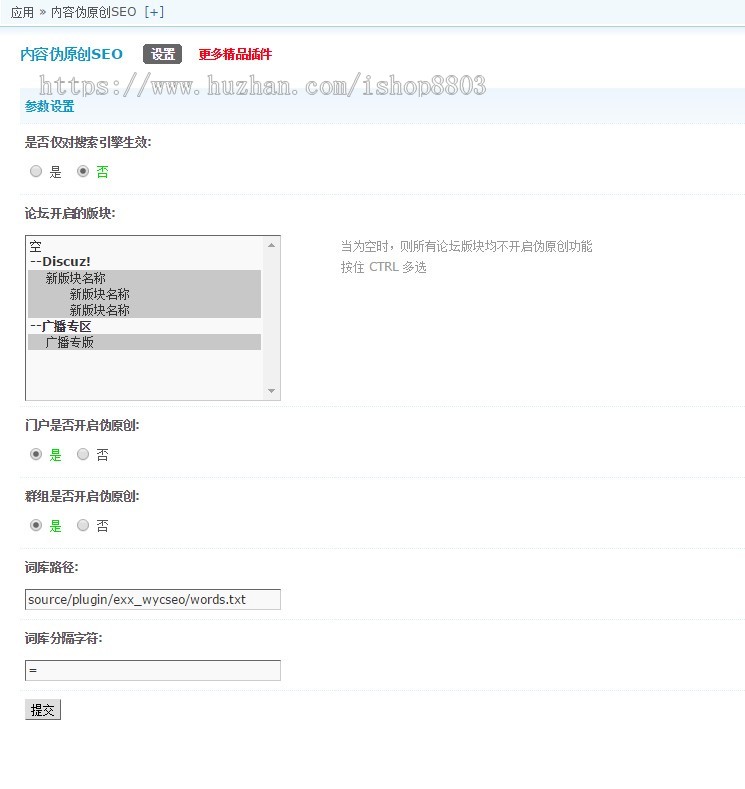
Task: Click the 词库路径 input field
Action: pyautogui.click(x=153, y=599)
